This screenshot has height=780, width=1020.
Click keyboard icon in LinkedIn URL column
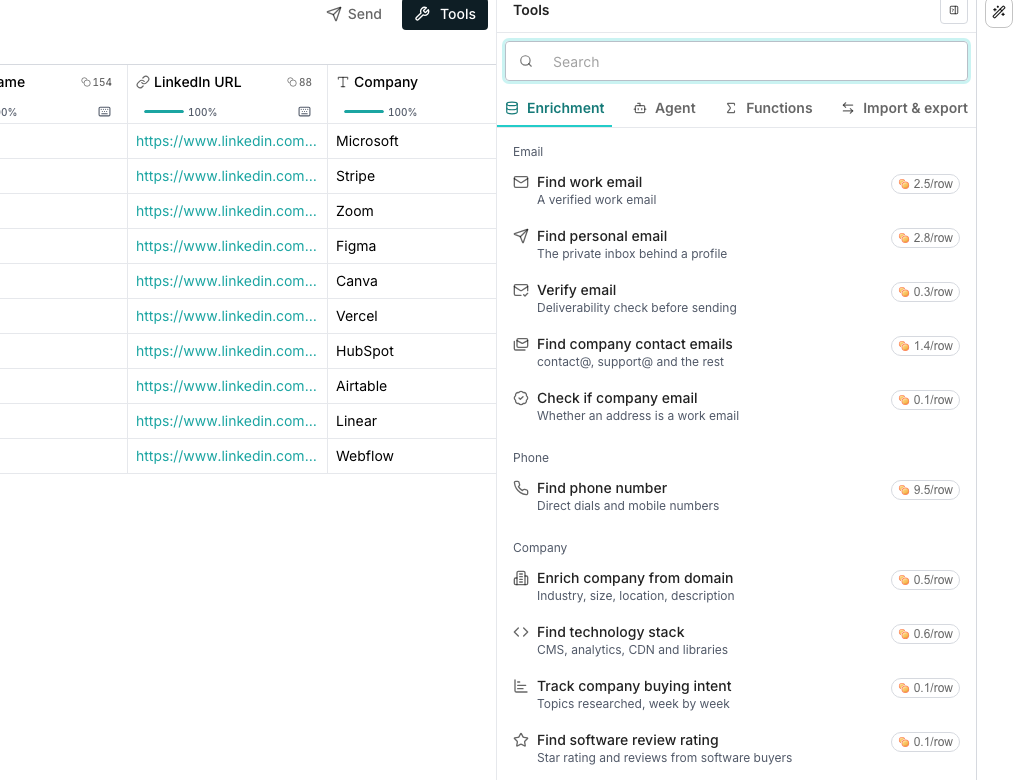click(304, 112)
